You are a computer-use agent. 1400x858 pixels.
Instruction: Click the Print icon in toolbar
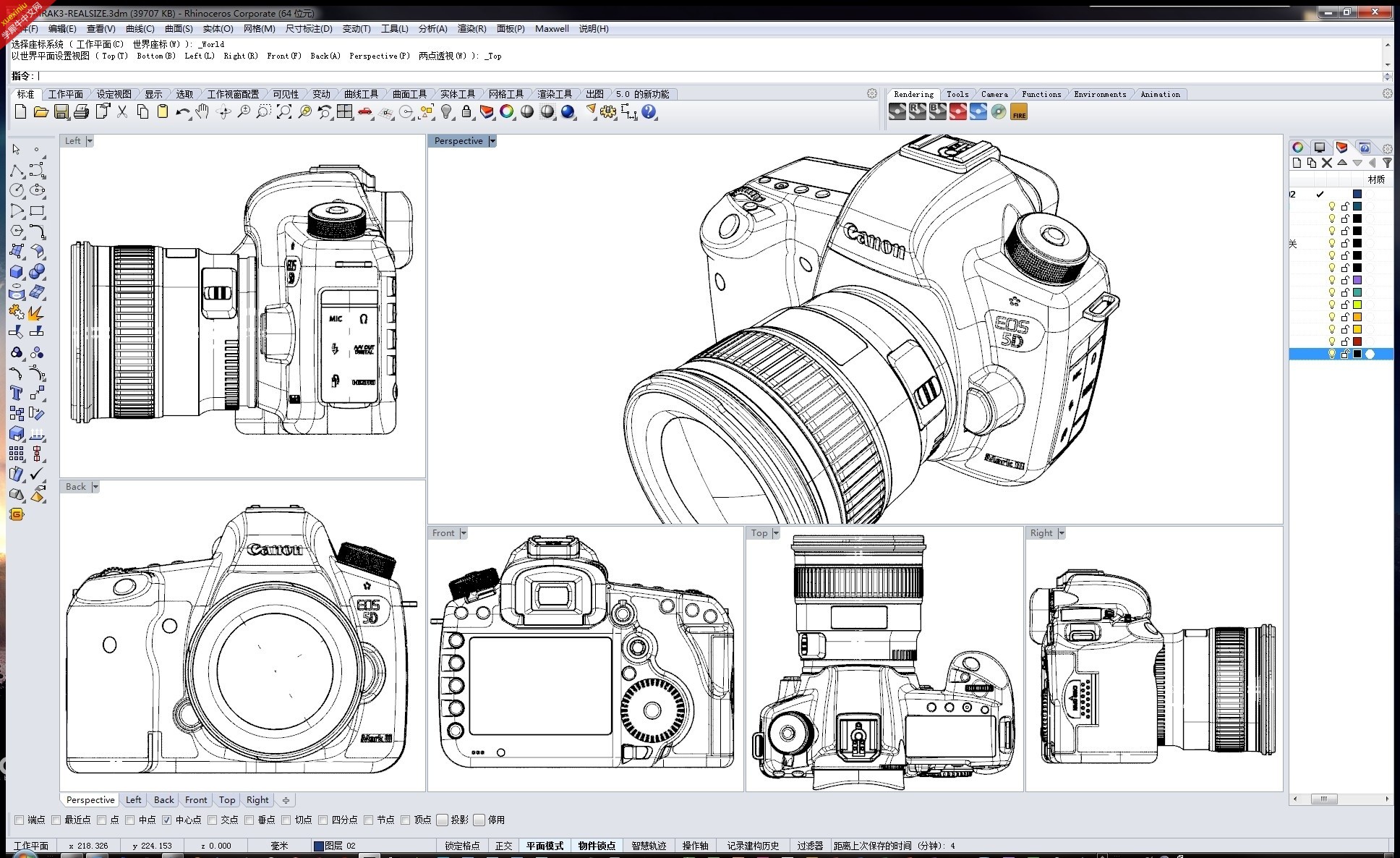click(82, 111)
